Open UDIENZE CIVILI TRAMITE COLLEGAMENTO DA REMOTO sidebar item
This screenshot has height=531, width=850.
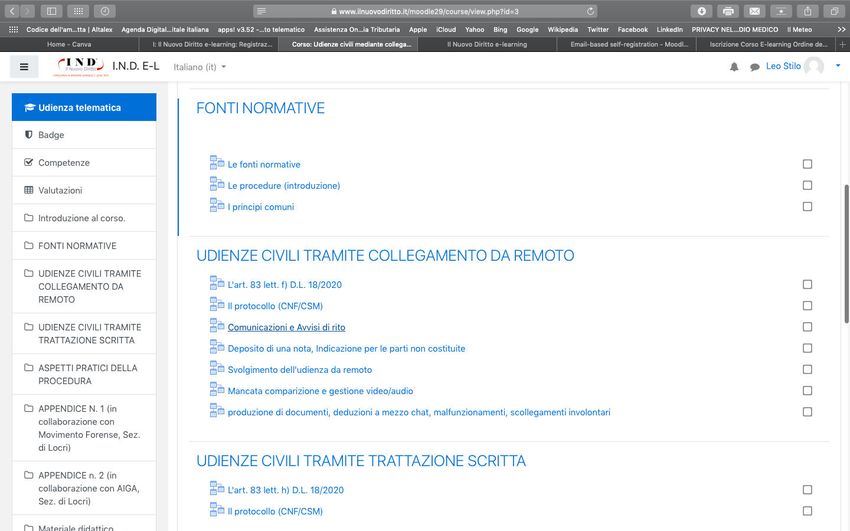tap(84, 286)
